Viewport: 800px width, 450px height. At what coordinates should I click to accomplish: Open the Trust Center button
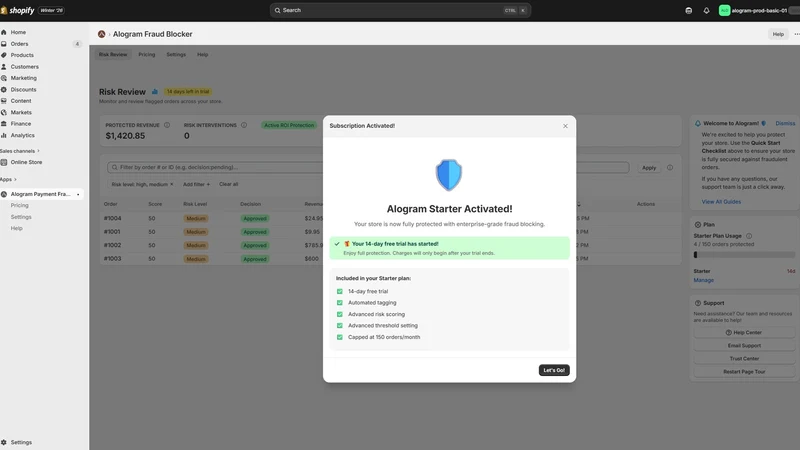point(744,359)
